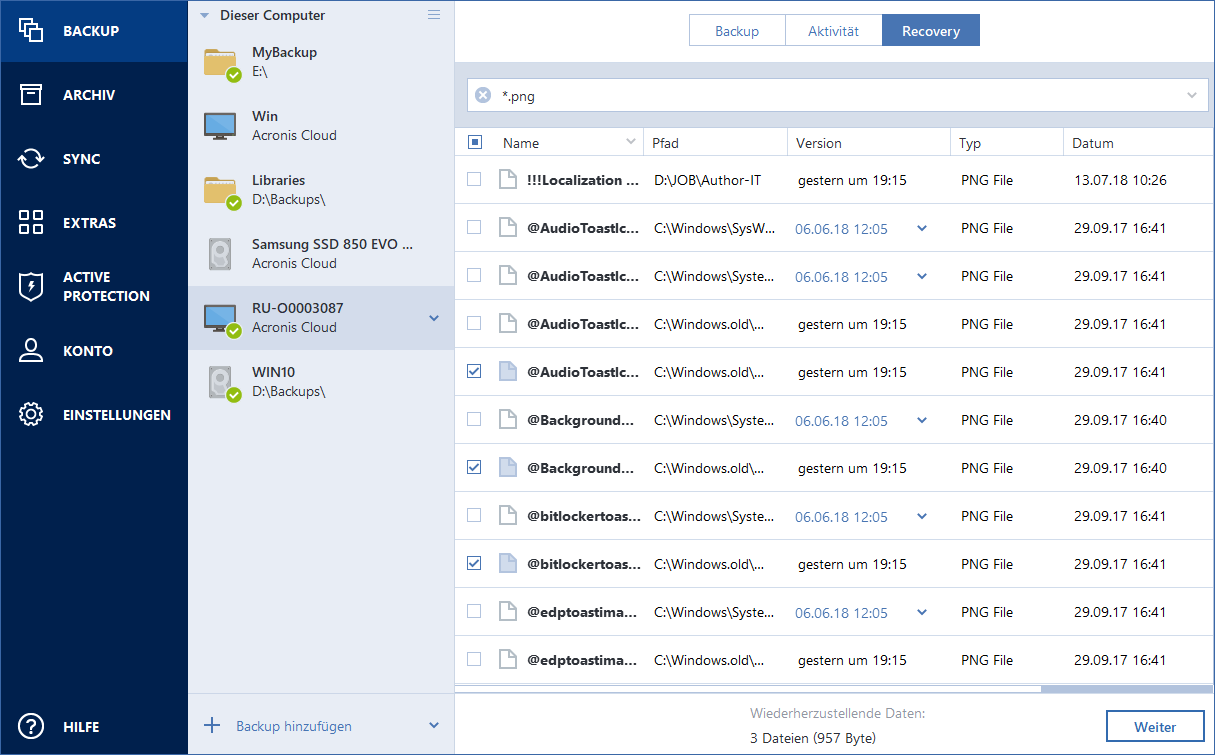
Task: Switch to the Aktivität tab
Action: pyautogui.click(x=833, y=31)
